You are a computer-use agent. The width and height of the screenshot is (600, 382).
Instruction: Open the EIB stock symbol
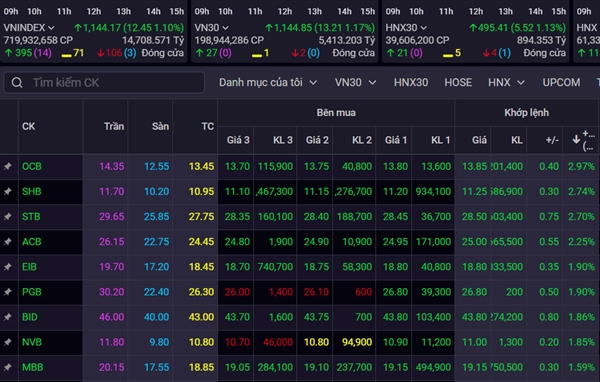[29, 267]
